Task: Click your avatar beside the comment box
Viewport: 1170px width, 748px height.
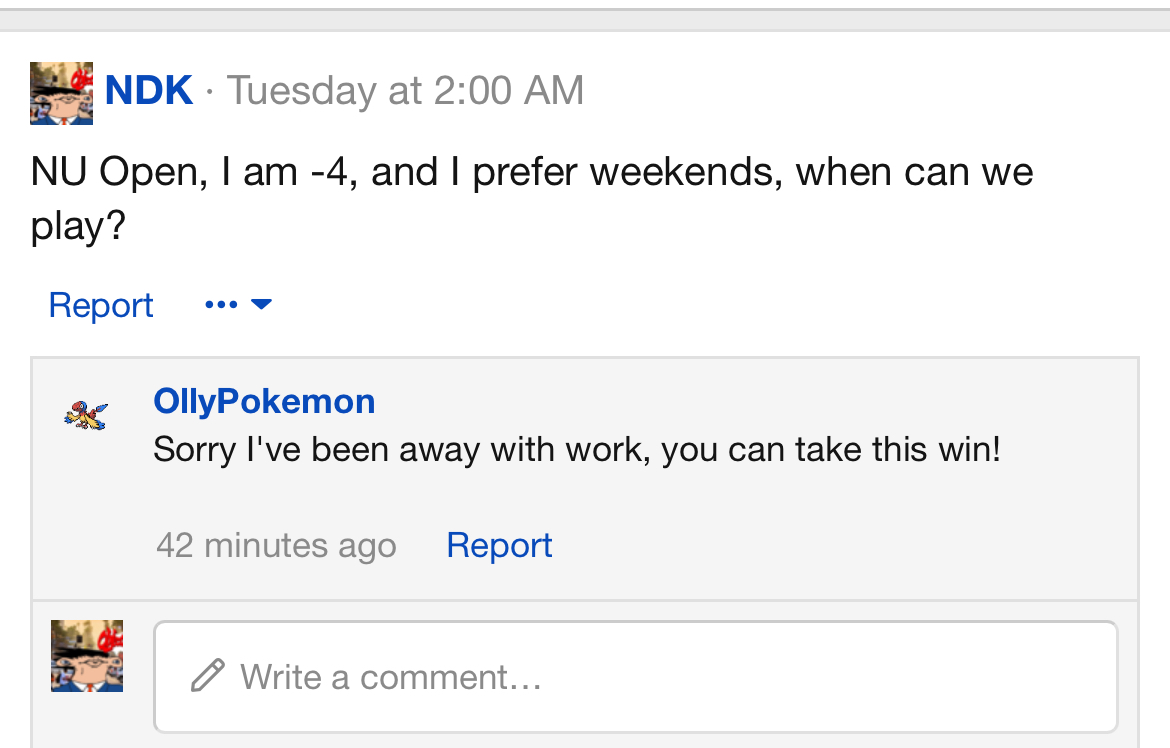Action: [x=87, y=656]
